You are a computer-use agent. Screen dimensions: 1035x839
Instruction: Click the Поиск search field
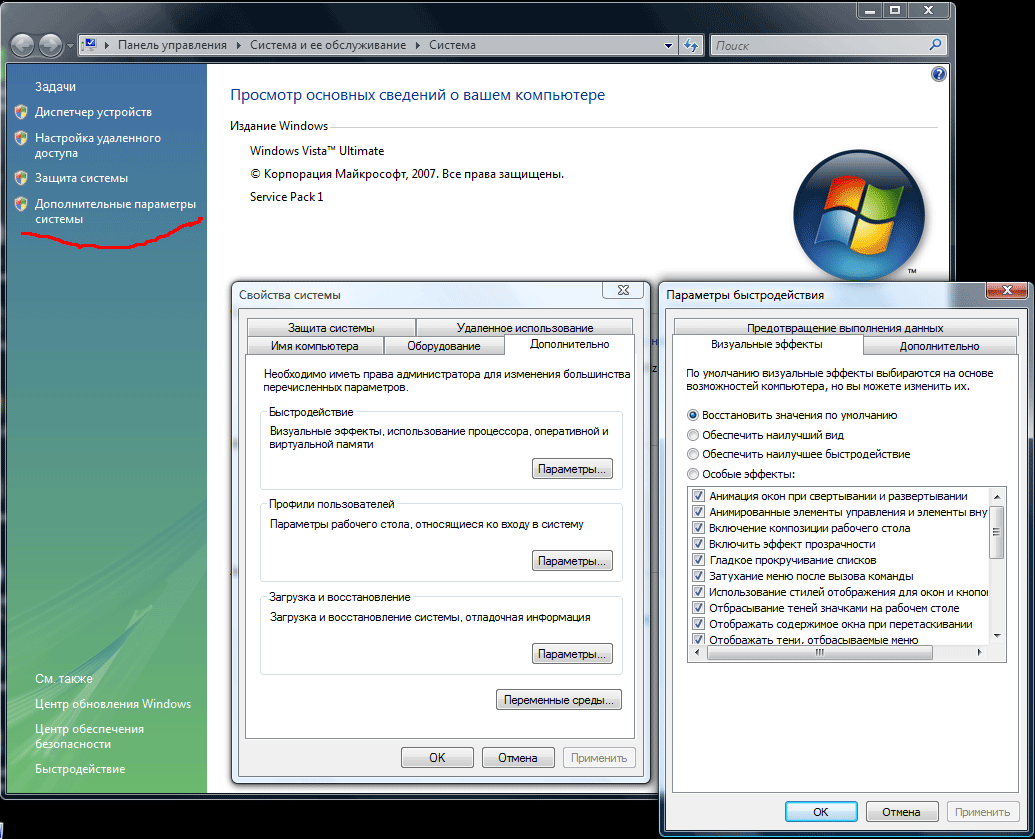point(819,46)
